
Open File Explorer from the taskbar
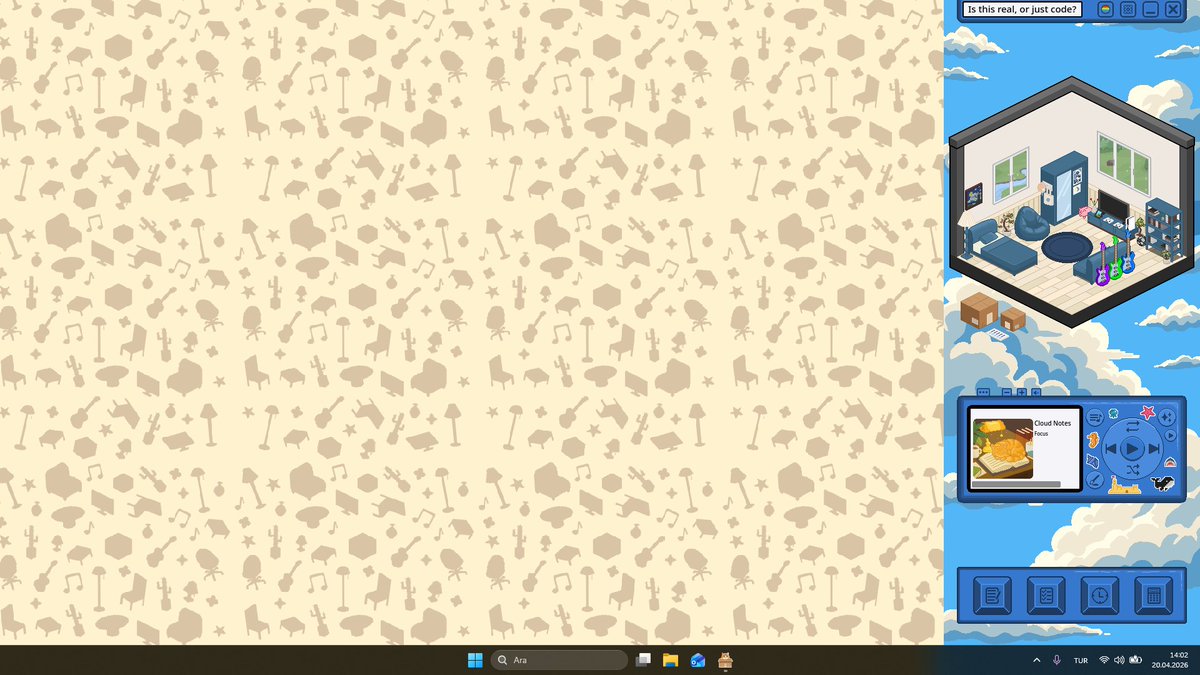tap(671, 660)
